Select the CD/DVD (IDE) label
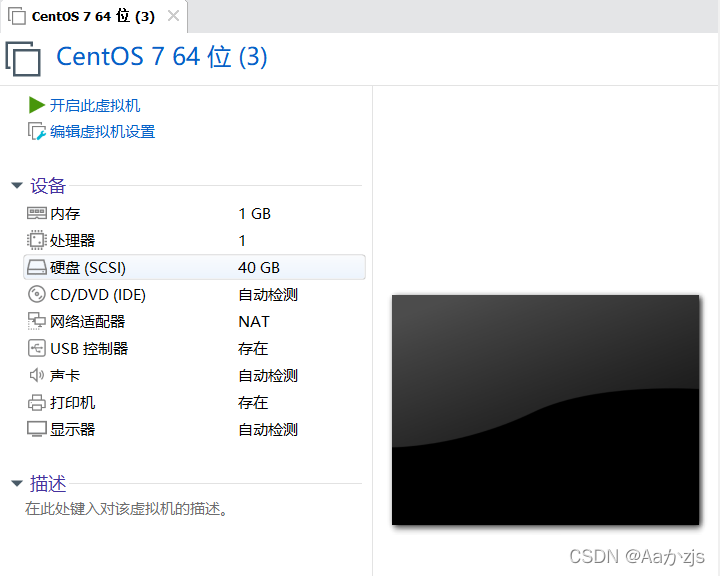This screenshot has width=720, height=576. (x=98, y=294)
